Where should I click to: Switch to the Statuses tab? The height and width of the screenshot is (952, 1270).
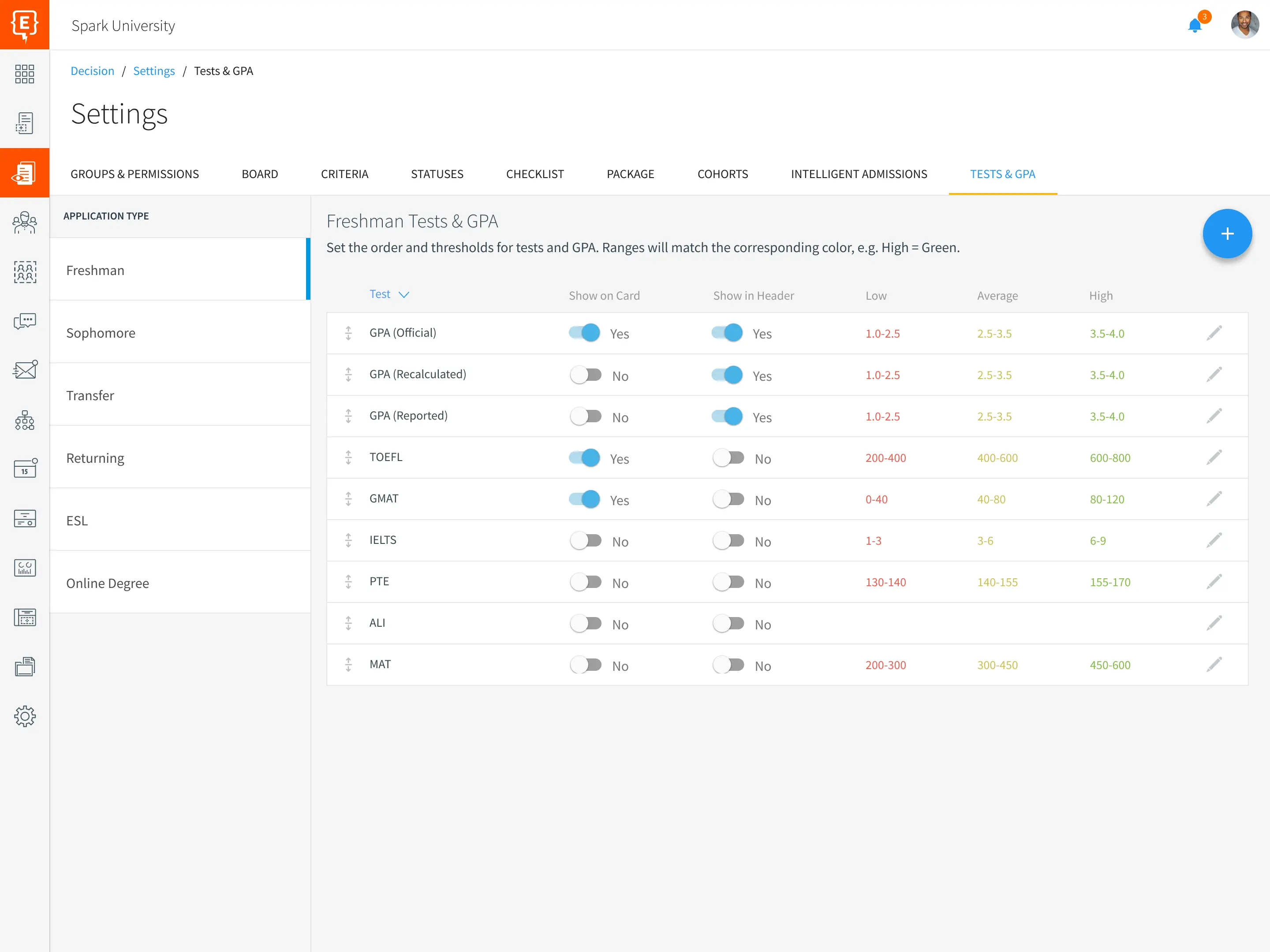437,174
